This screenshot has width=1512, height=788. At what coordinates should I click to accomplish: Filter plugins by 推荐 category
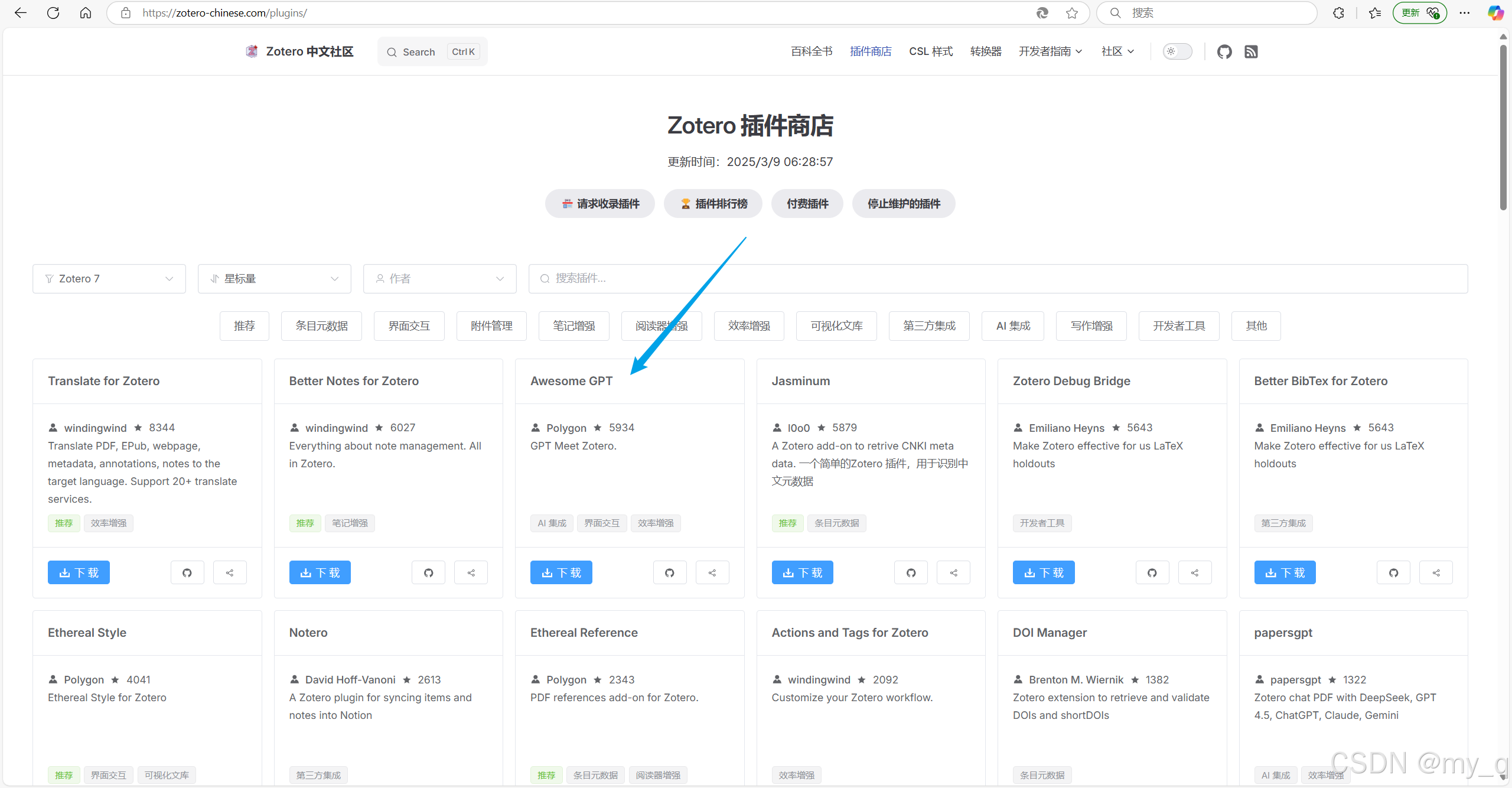(245, 326)
